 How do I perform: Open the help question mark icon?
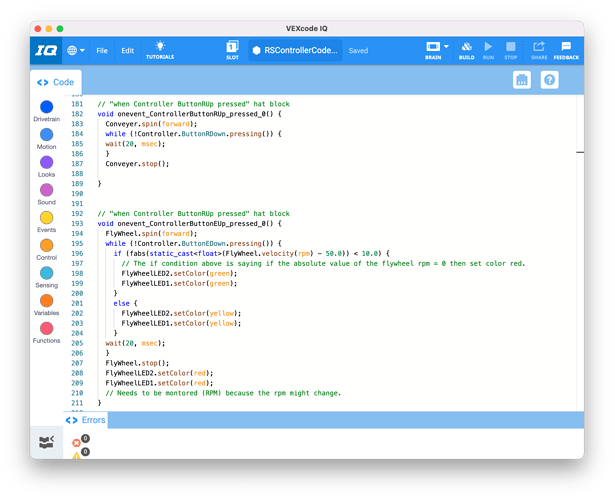[x=549, y=80]
